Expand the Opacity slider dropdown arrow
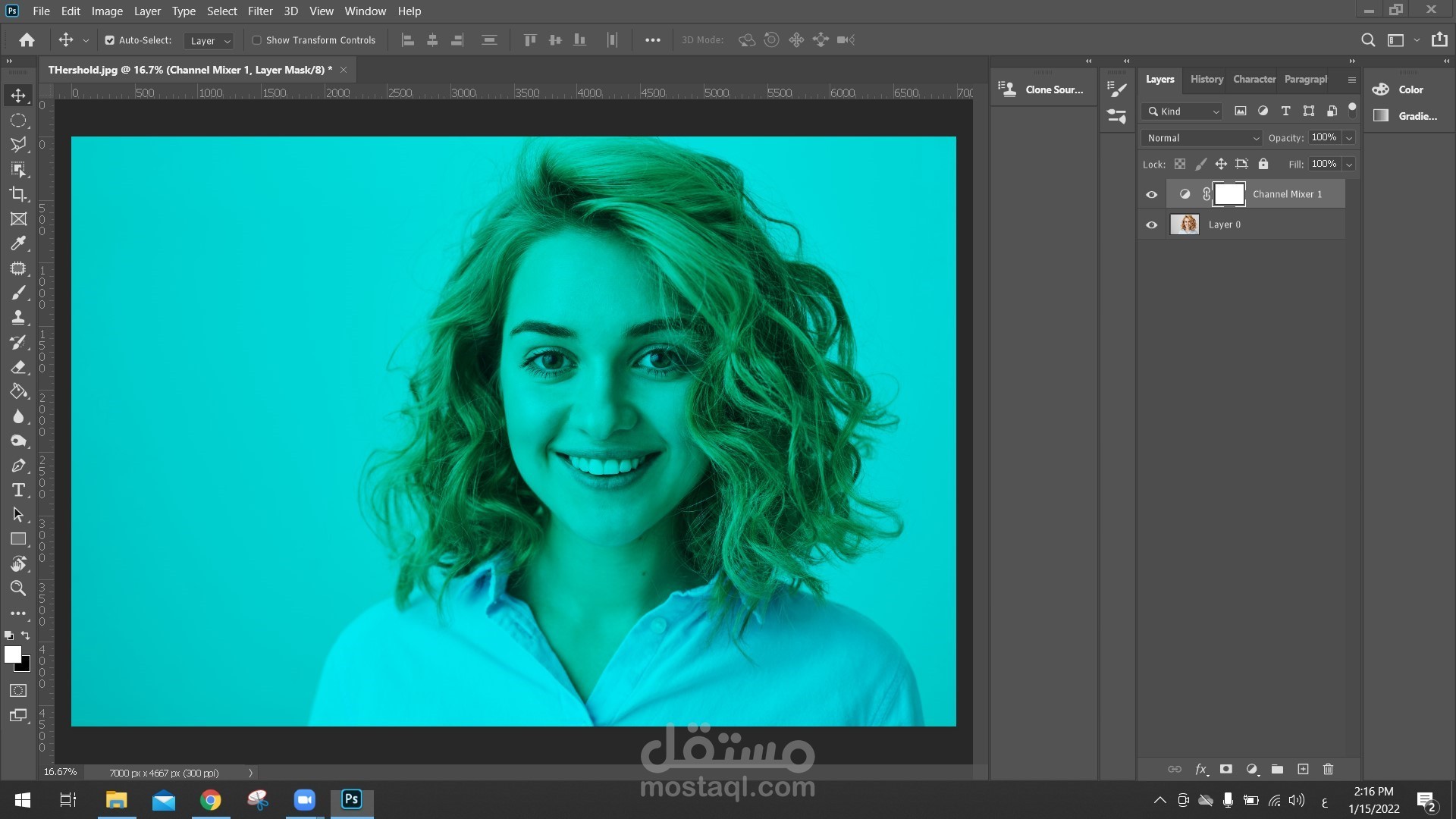 [x=1349, y=138]
